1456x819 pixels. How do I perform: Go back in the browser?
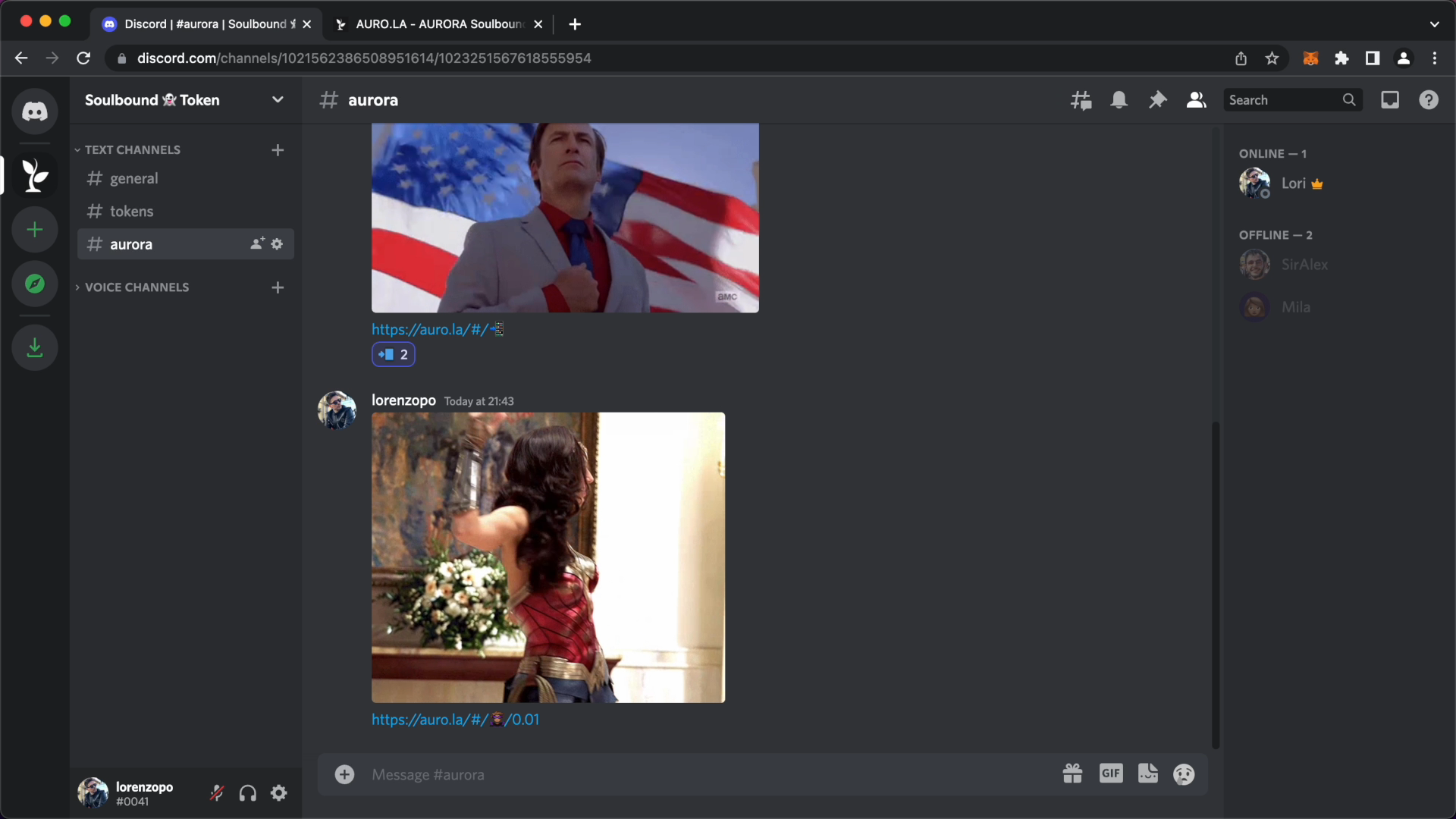(21, 58)
